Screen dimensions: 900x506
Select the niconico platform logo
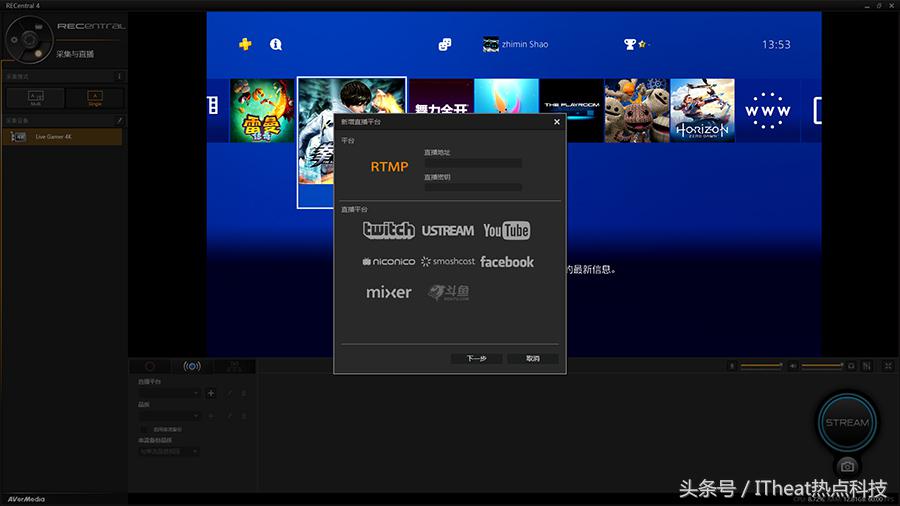tap(389, 262)
